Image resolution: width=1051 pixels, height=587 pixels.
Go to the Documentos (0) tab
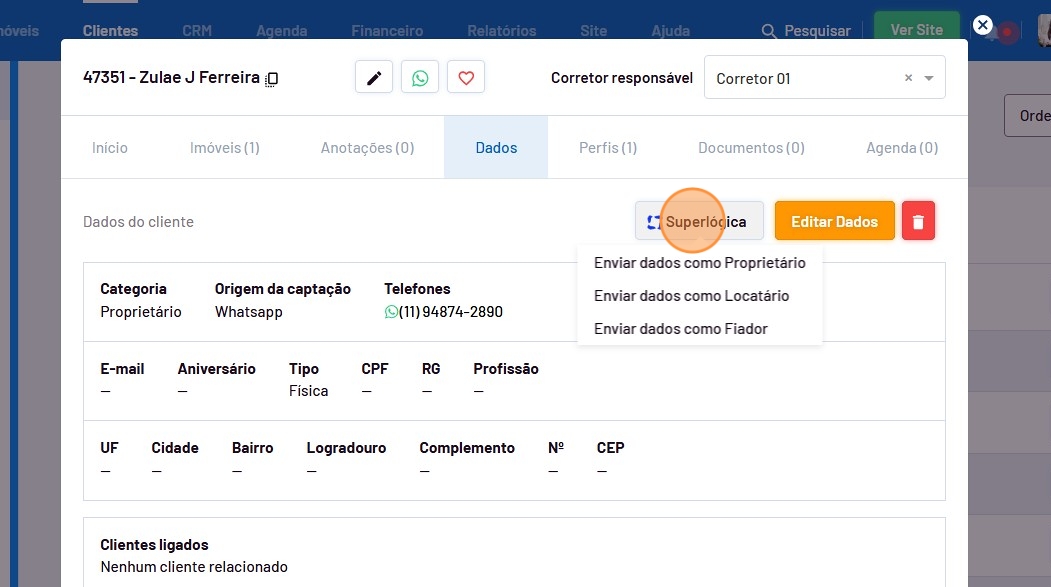click(x=751, y=148)
